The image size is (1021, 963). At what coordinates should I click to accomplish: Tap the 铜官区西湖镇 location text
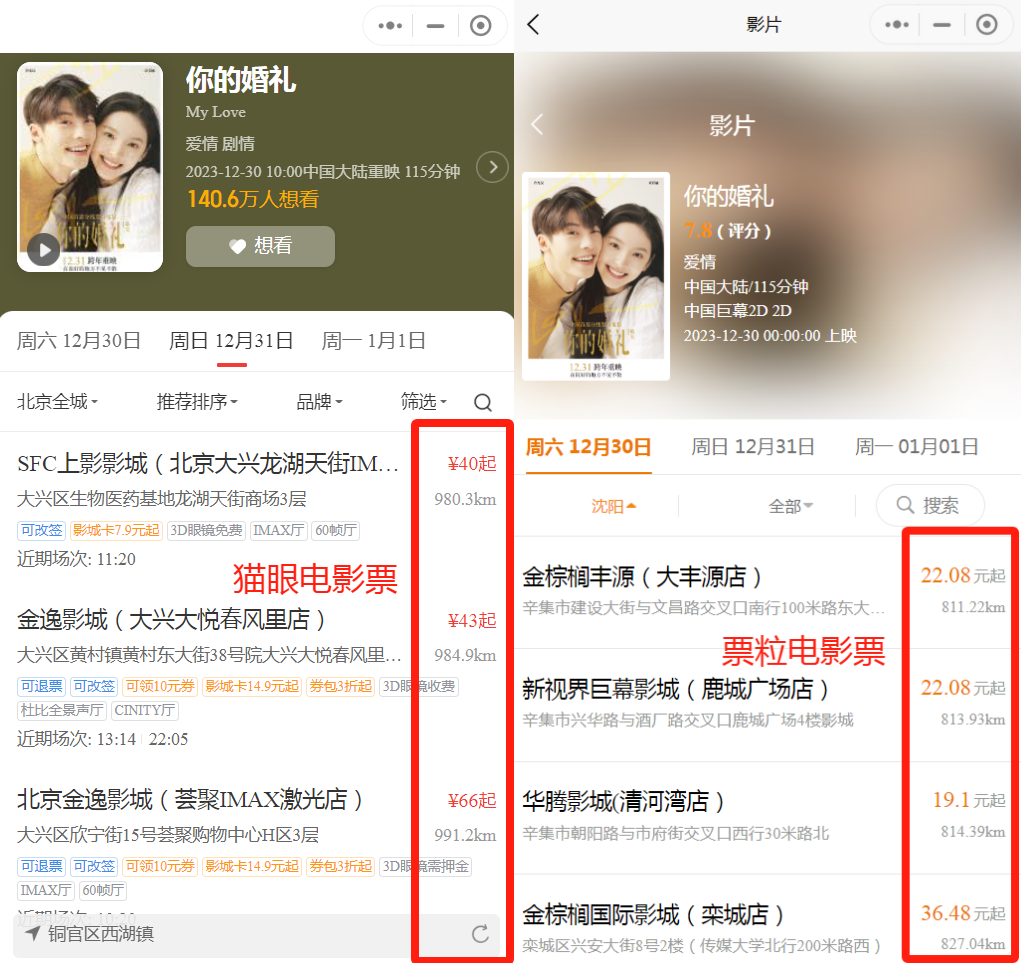click(101, 934)
